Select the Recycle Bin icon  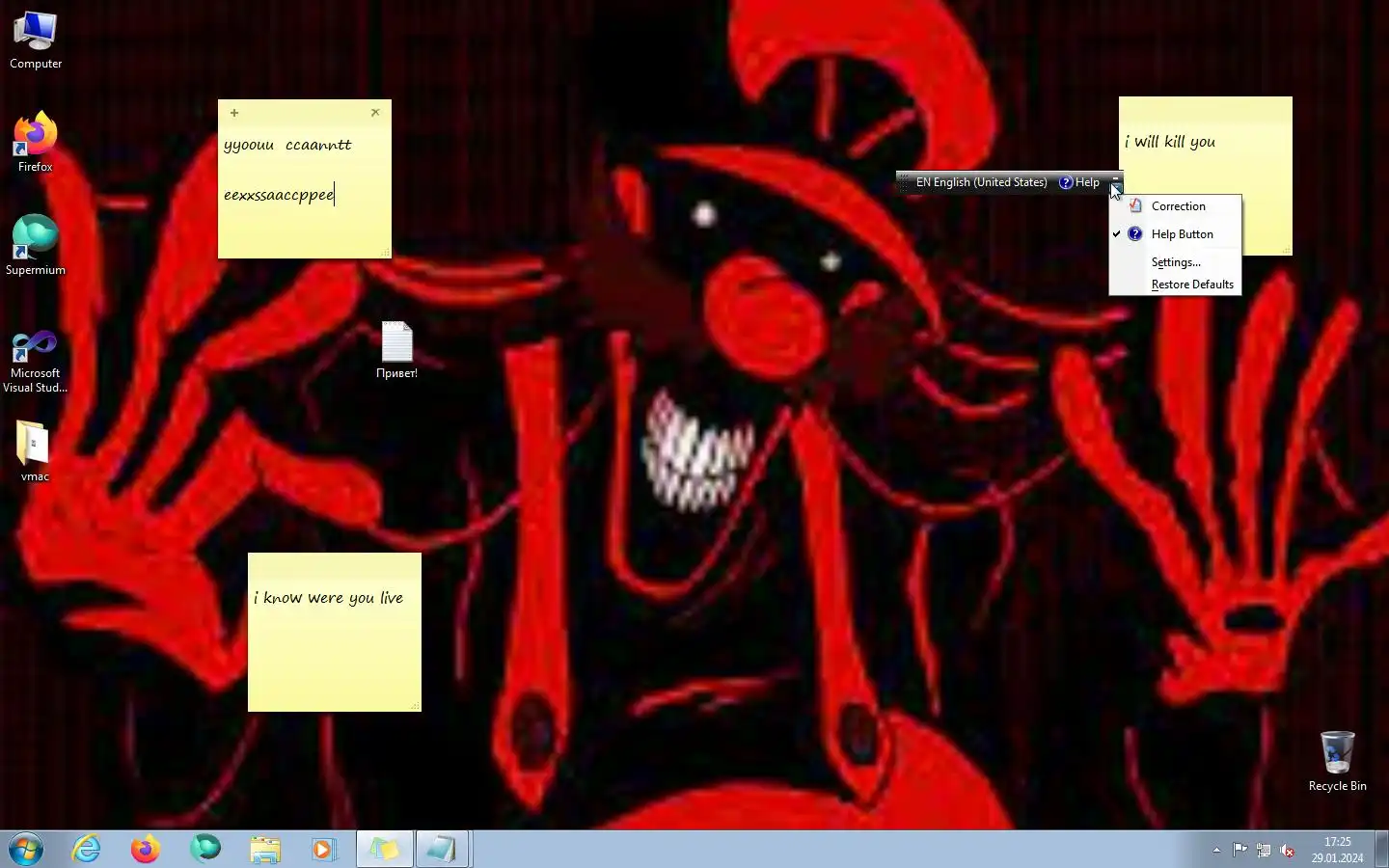(1337, 762)
